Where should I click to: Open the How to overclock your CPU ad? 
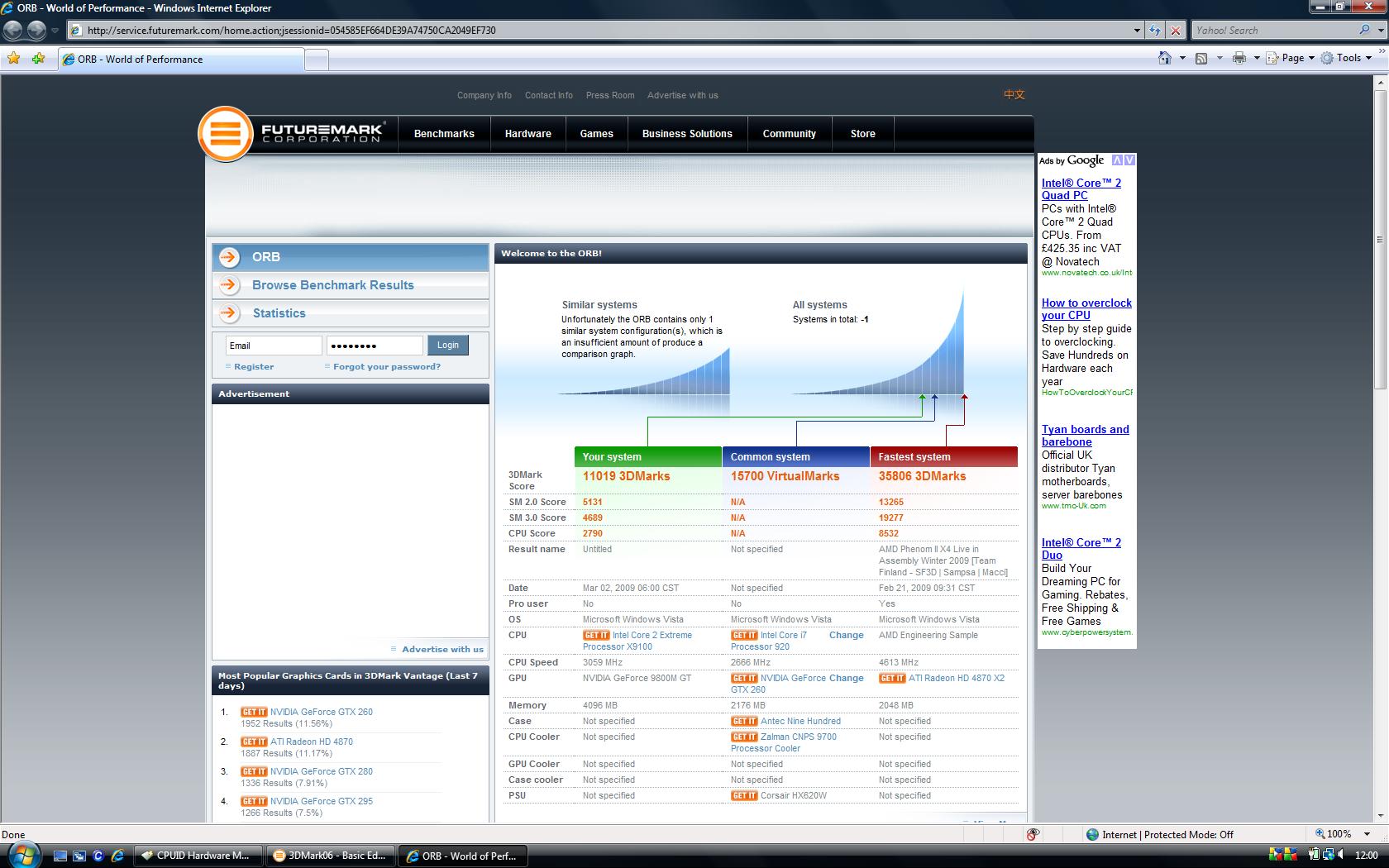click(x=1086, y=309)
